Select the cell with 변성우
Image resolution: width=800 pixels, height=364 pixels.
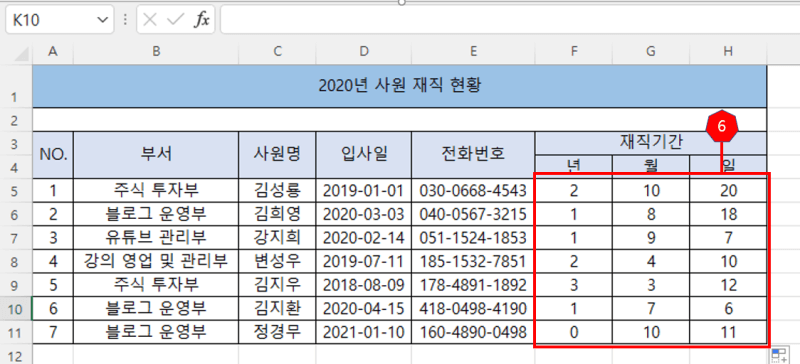coord(277,261)
